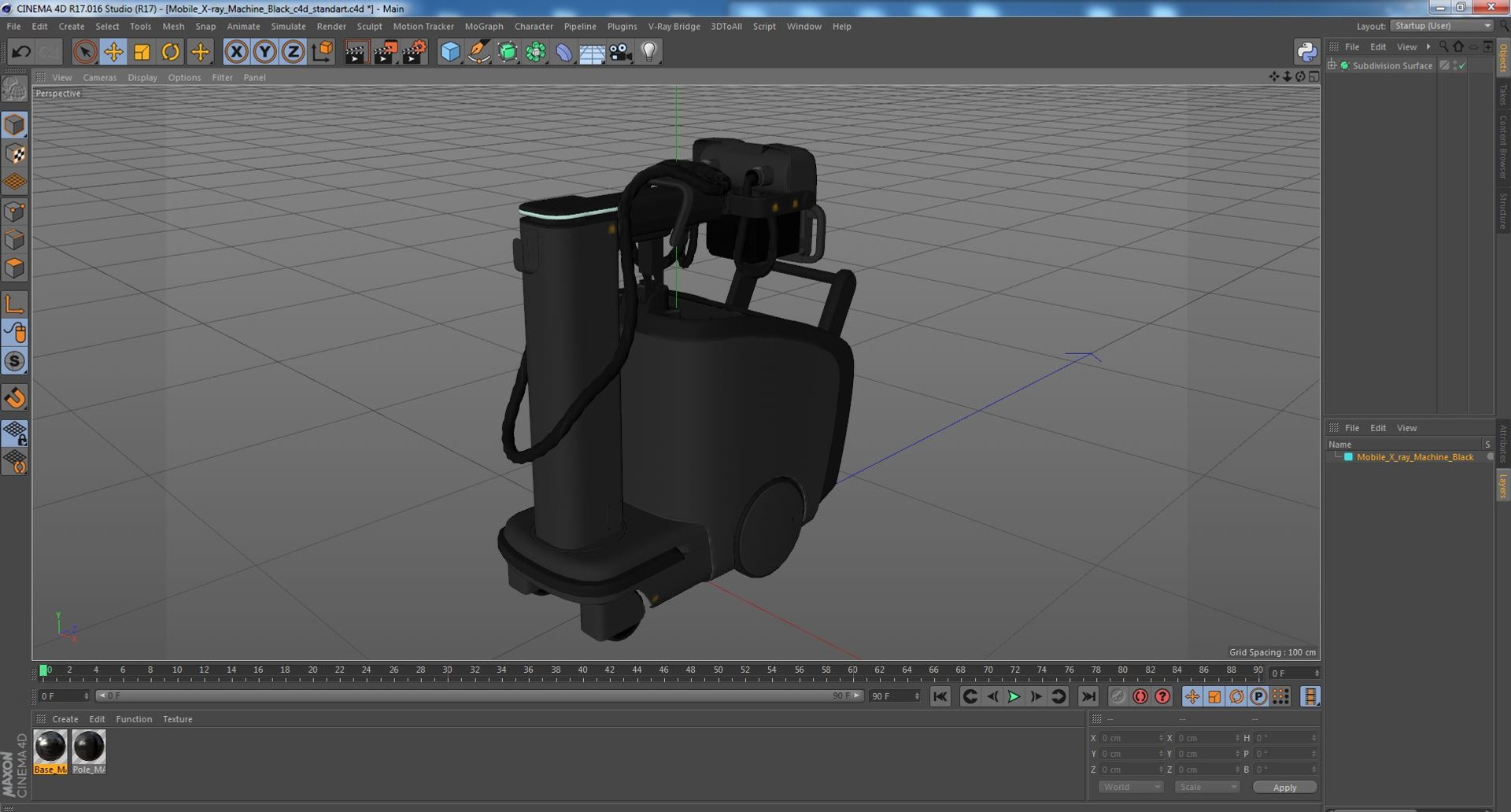
Task: Click frame 30 on the timeline
Action: pos(448,670)
